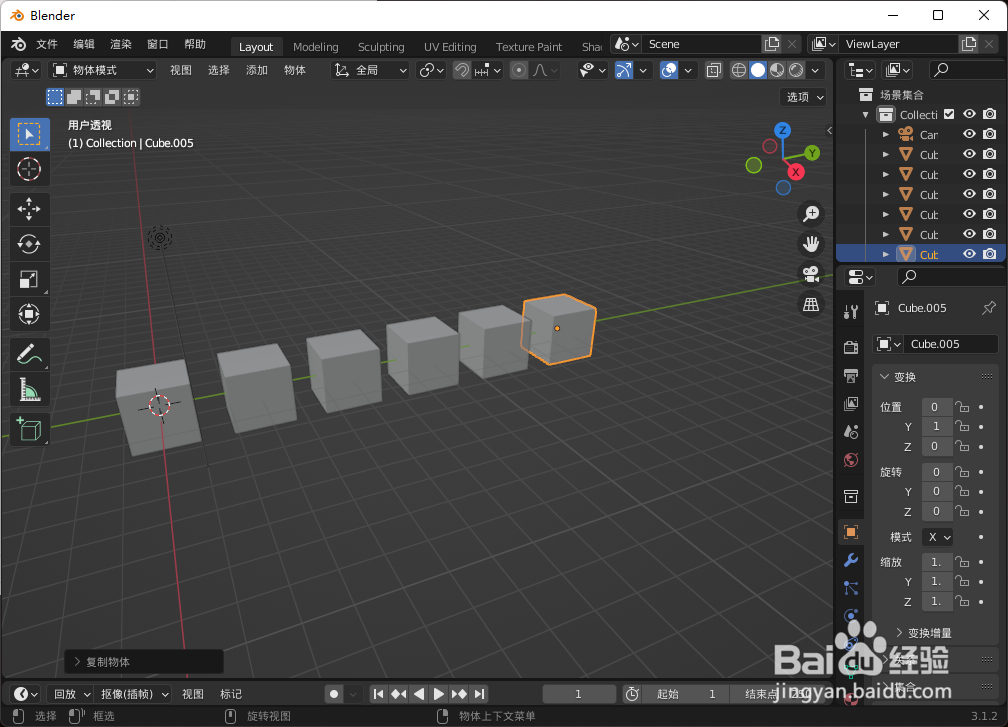Open the Output properties tab
This screenshot has width=1008, height=727.
851,375
